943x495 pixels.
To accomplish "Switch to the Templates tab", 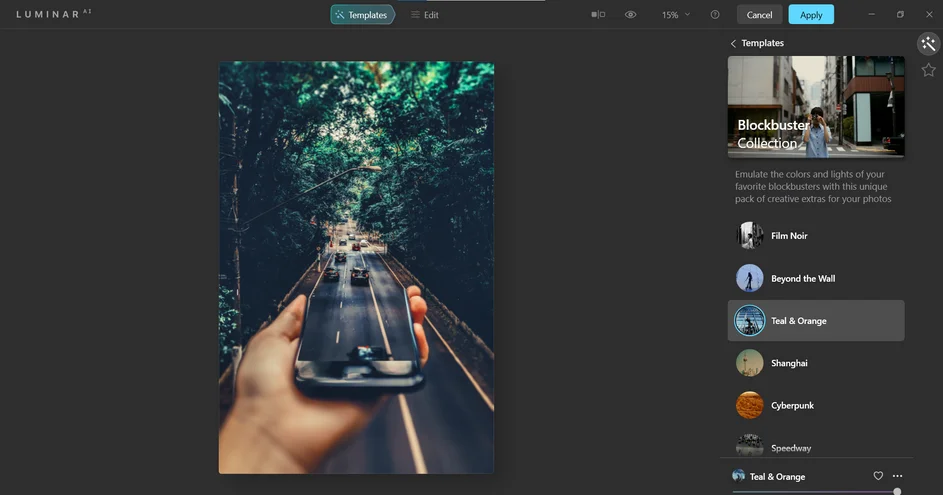I will 361,15.
